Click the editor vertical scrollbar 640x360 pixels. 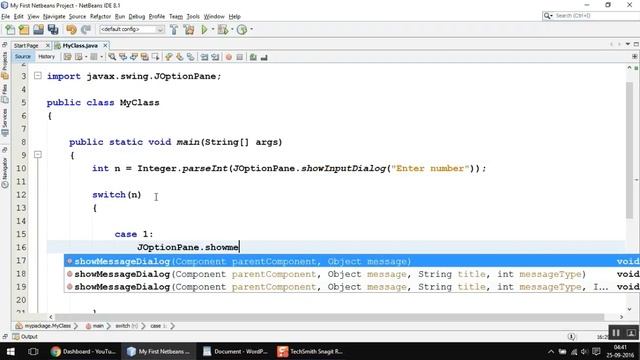click(629, 149)
